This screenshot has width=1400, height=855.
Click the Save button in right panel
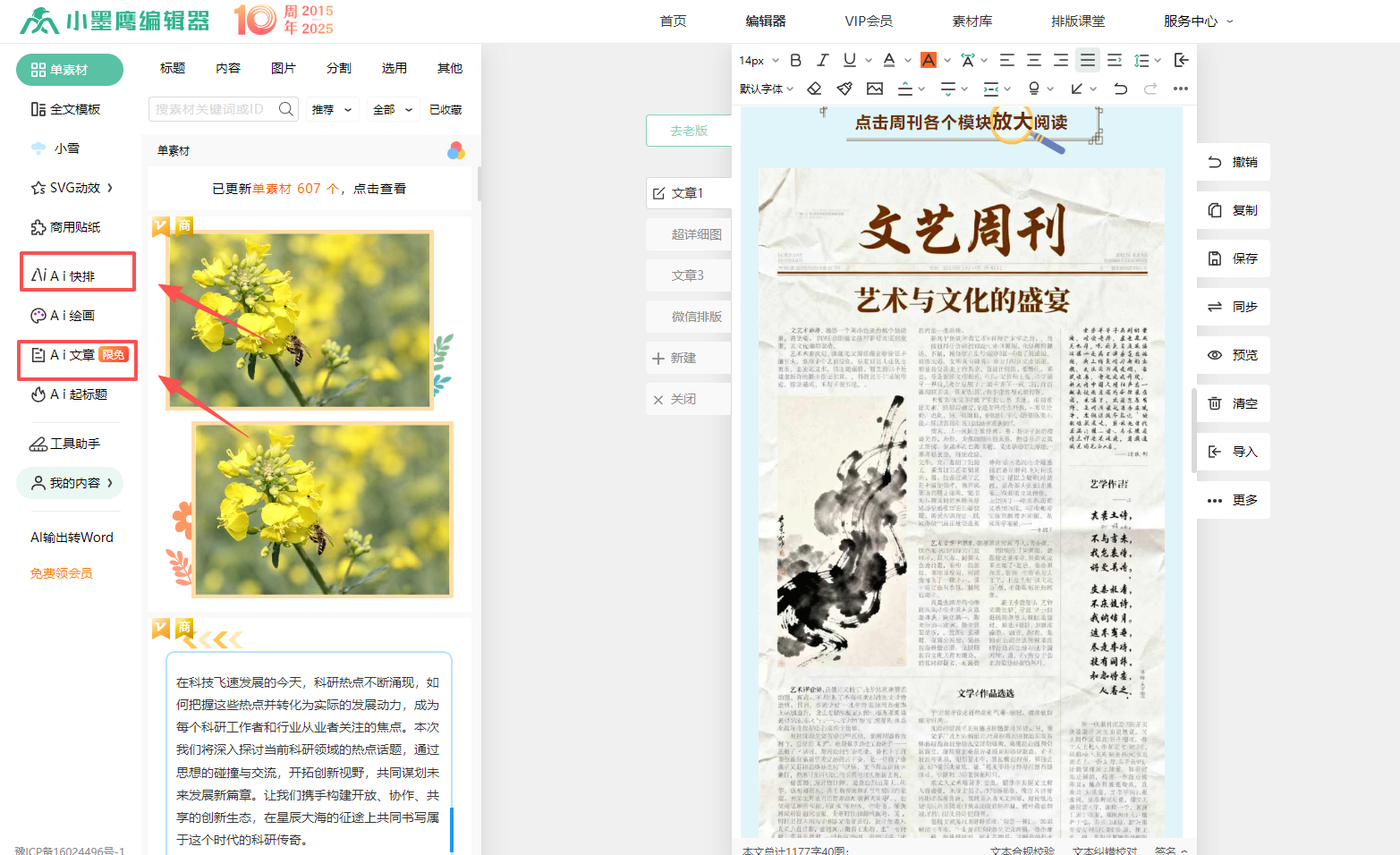pos(1233,258)
